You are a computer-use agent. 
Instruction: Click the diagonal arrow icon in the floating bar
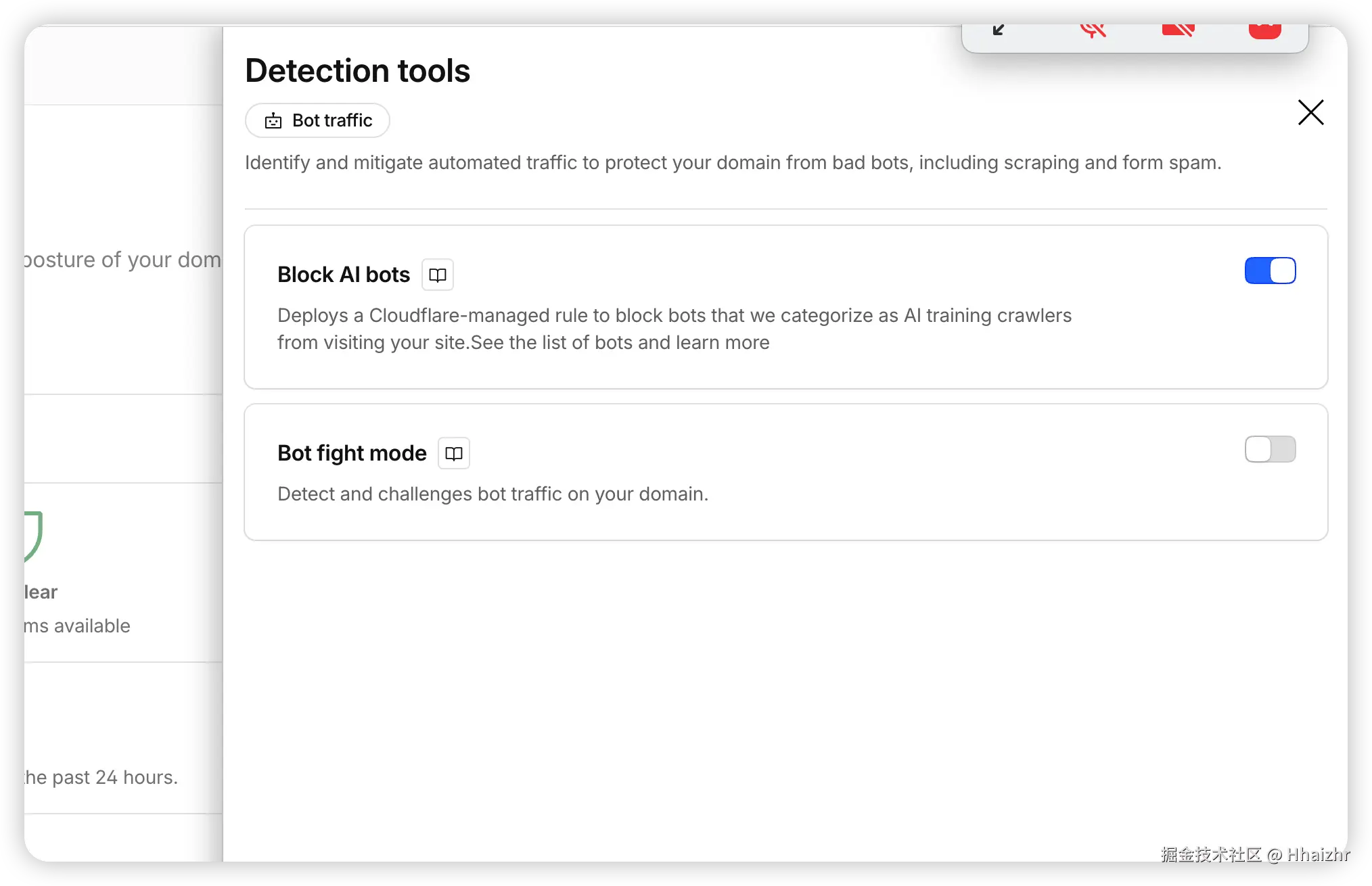[999, 30]
